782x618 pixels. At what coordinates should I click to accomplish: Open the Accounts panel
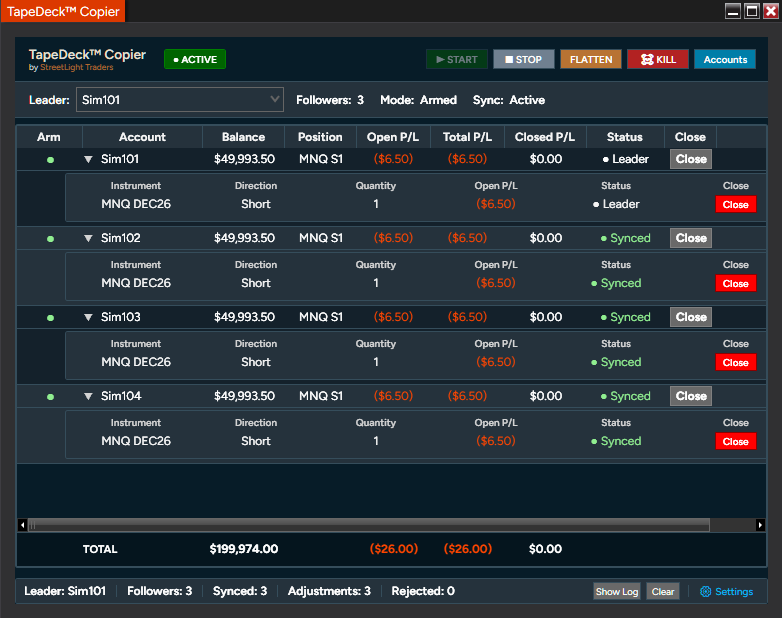pyautogui.click(x=725, y=59)
